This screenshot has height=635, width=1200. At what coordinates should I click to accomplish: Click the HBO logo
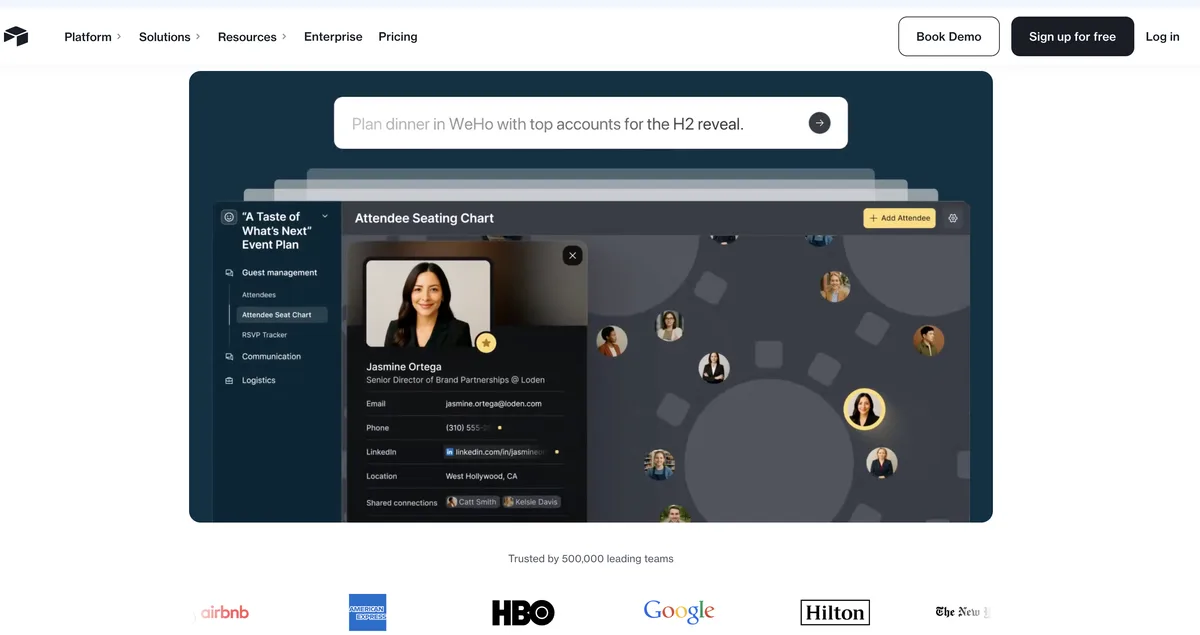point(523,613)
